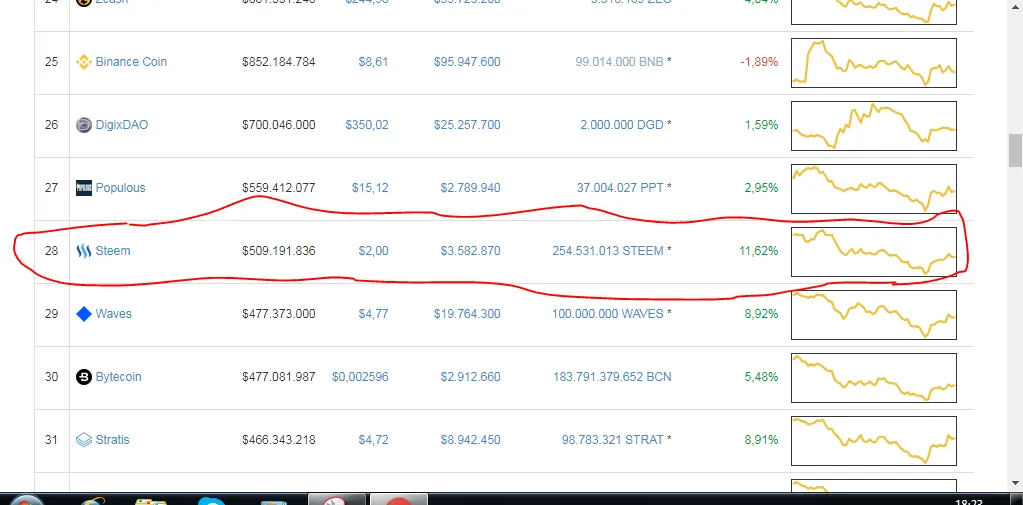Click the scrollbar down arrow
The image size is (1023, 505).
click(x=1015, y=484)
